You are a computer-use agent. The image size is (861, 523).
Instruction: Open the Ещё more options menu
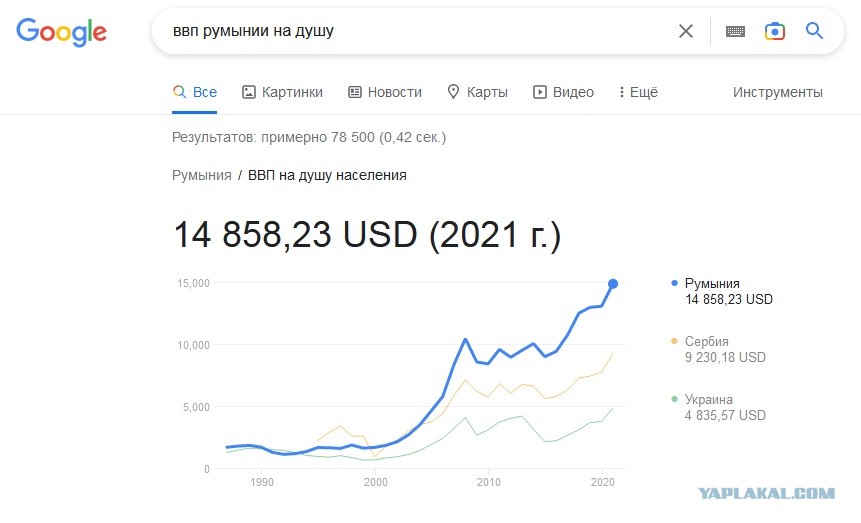click(638, 92)
